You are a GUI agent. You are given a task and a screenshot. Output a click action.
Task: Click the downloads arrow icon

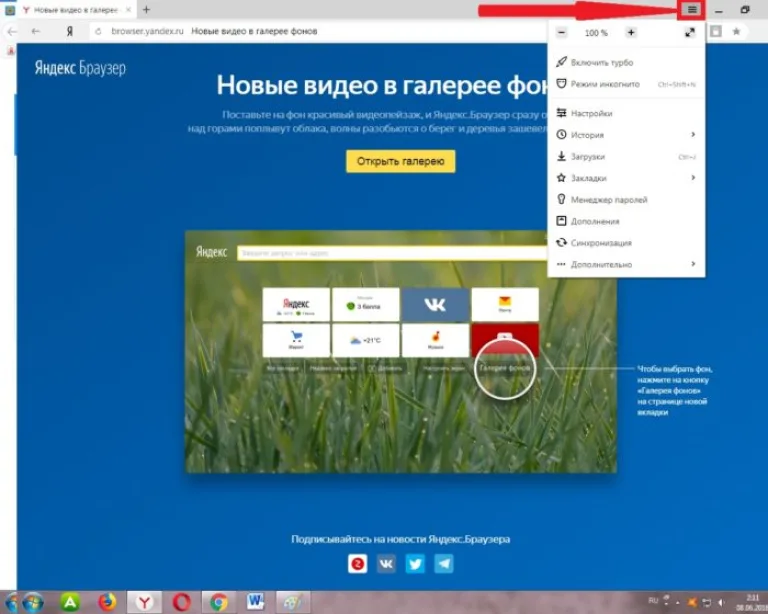561,156
